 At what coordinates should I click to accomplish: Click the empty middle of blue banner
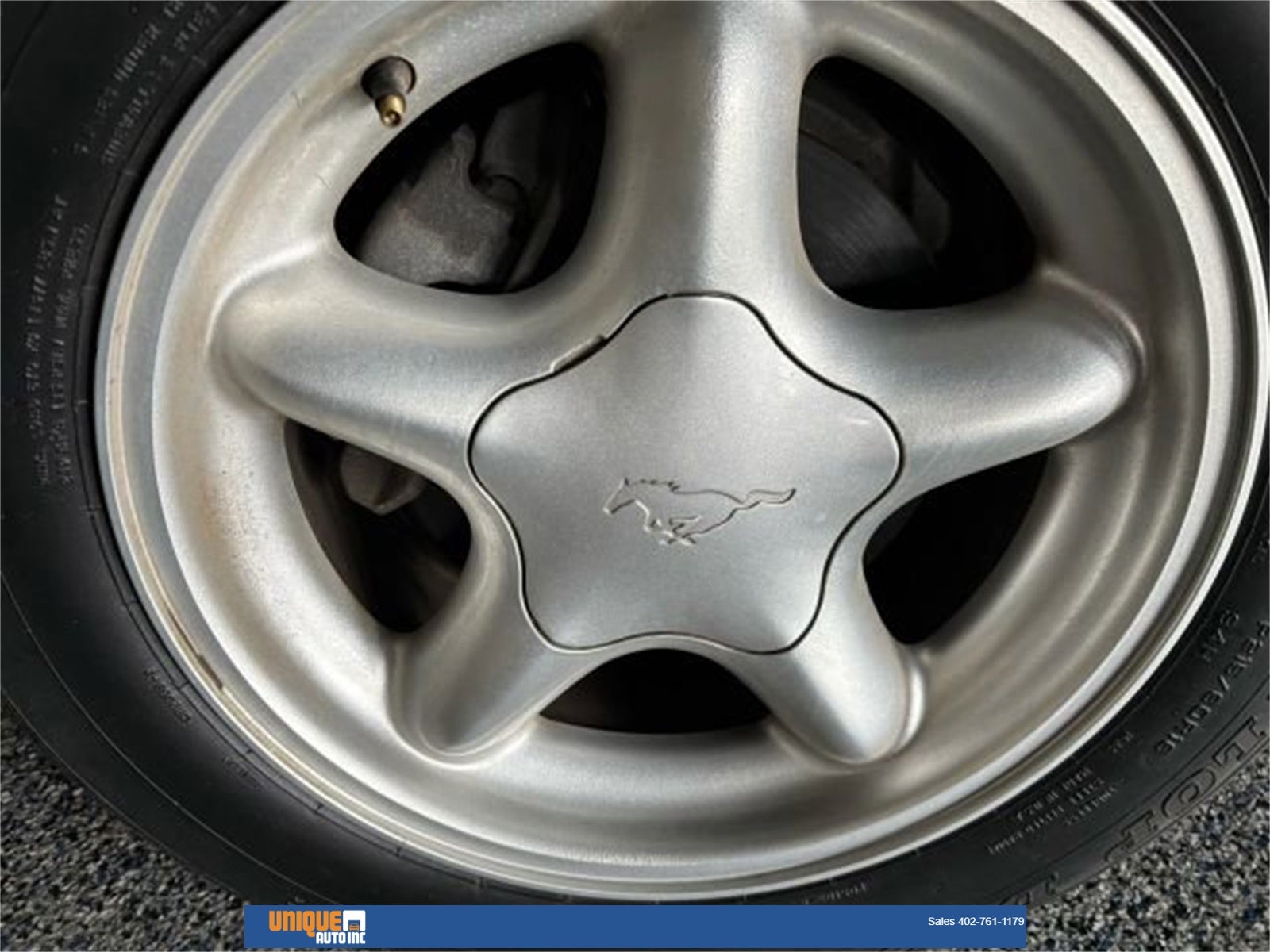[635, 928]
